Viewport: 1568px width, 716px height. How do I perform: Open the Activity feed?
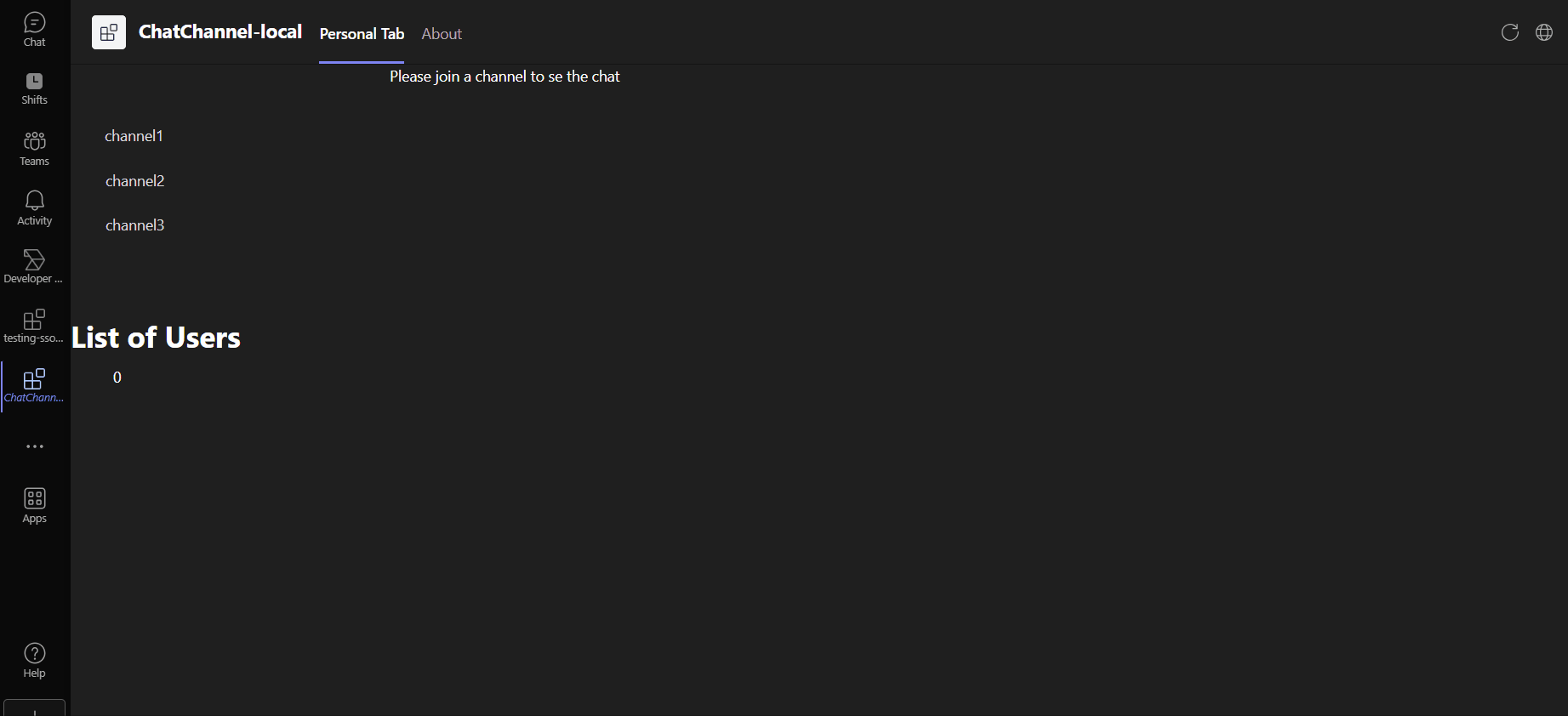tap(34, 206)
